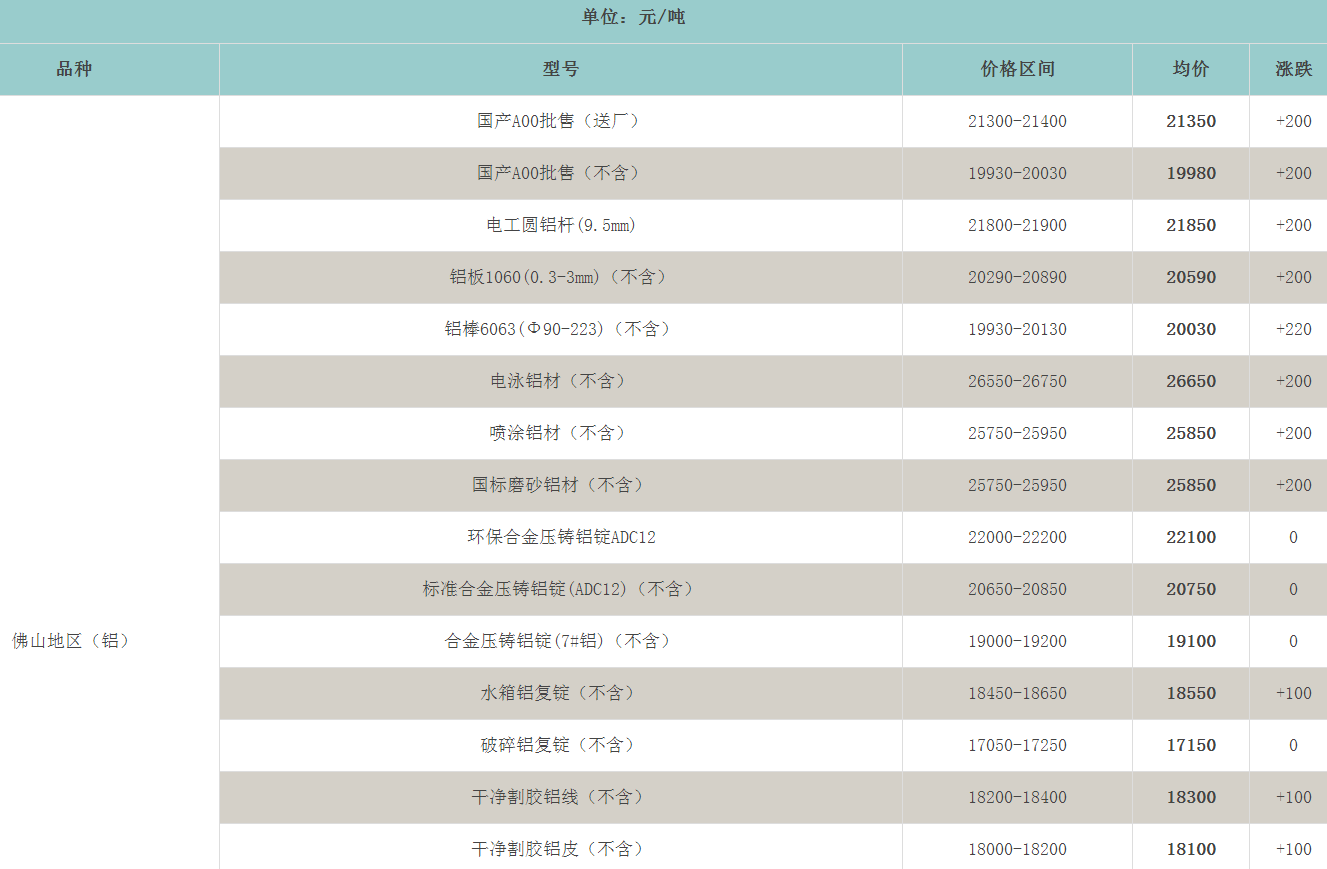Select the 佛山地区（铝） category cell
The image size is (1327, 869).
[x=71, y=641]
